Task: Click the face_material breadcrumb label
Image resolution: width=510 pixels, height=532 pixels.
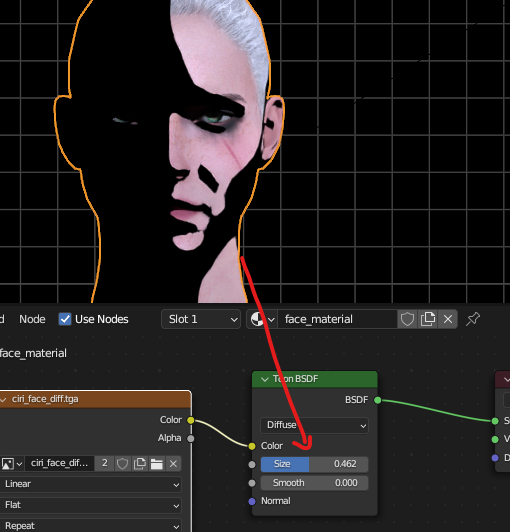Action: 33,354
